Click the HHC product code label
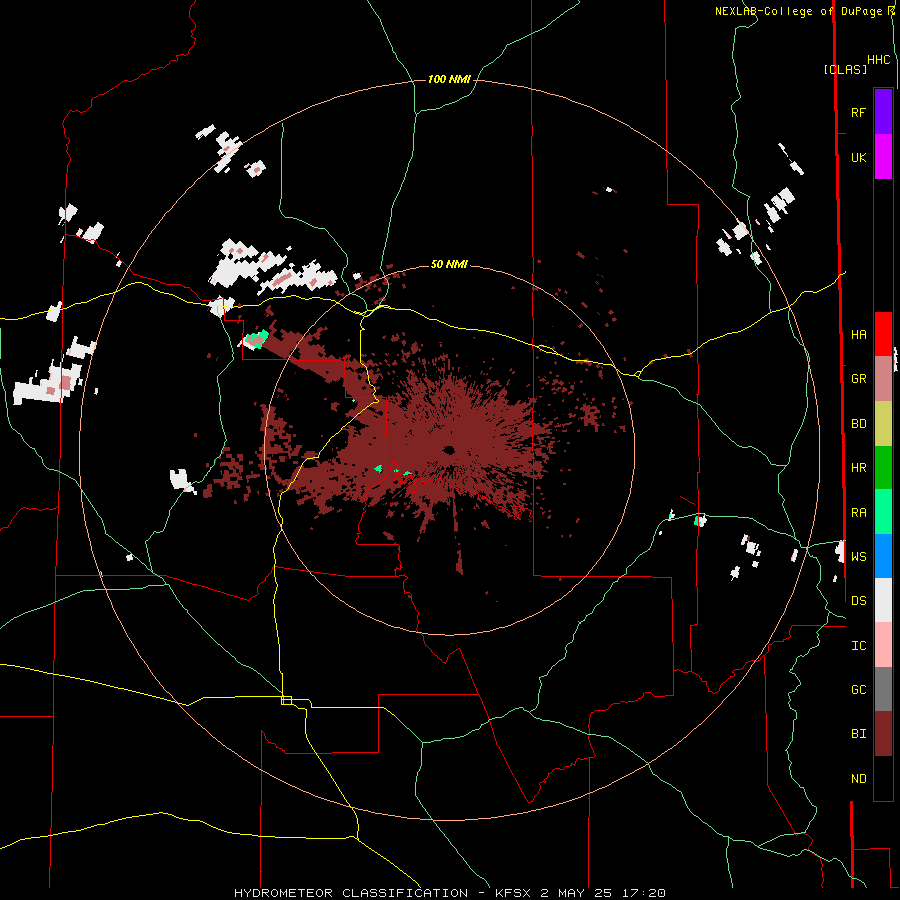 tap(878, 60)
